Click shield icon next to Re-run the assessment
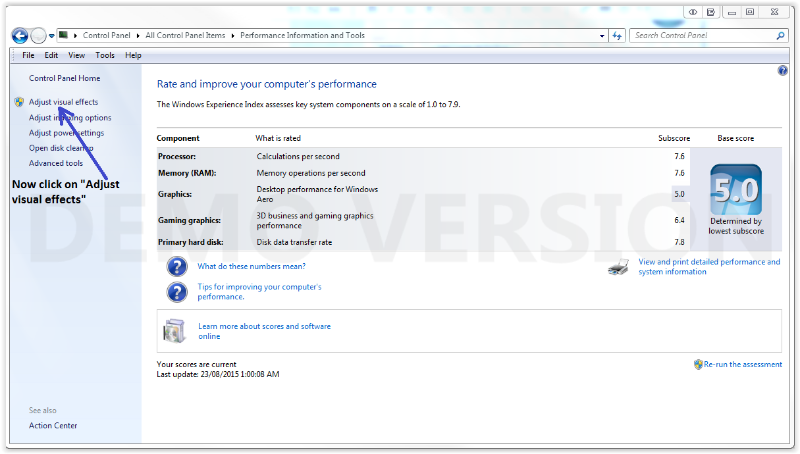The image size is (800, 454). 698,364
